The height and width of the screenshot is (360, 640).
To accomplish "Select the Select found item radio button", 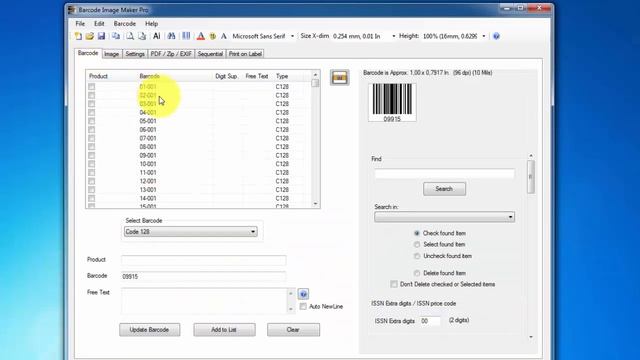I will (x=417, y=244).
